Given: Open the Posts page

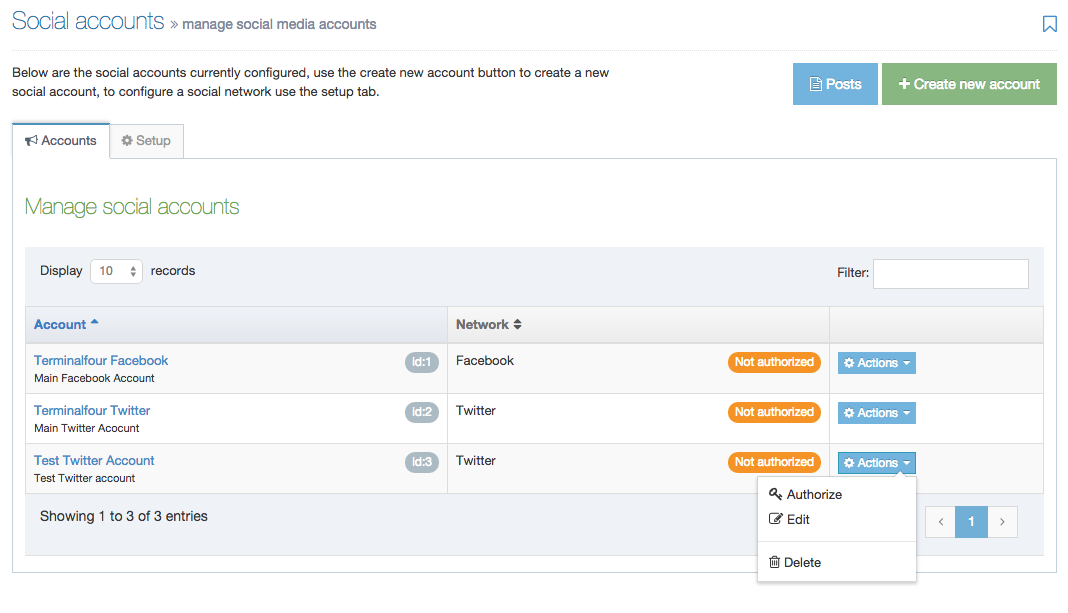Looking at the screenshot, I should pyautogui.click(x=835, y=84).
